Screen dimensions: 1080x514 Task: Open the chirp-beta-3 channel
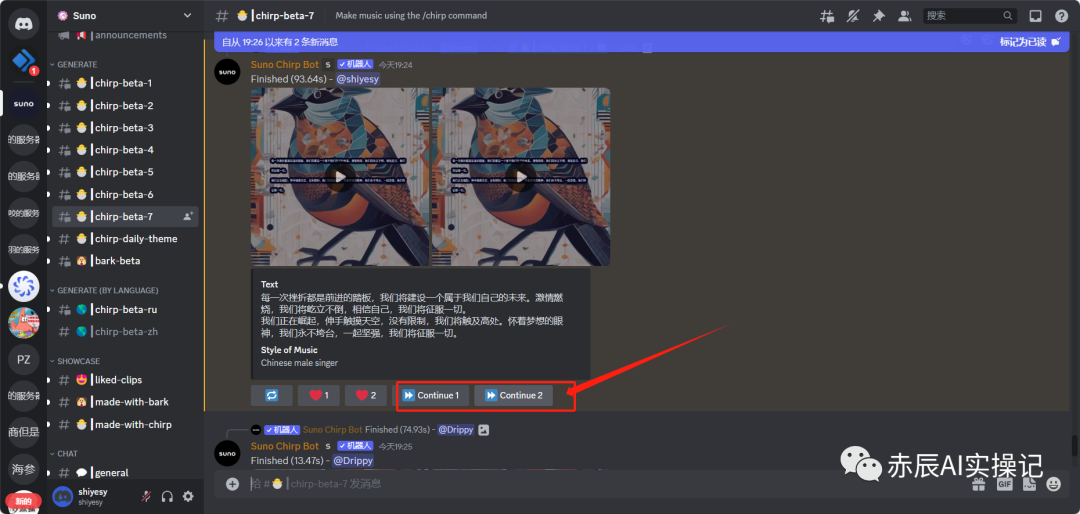point(125,127)
